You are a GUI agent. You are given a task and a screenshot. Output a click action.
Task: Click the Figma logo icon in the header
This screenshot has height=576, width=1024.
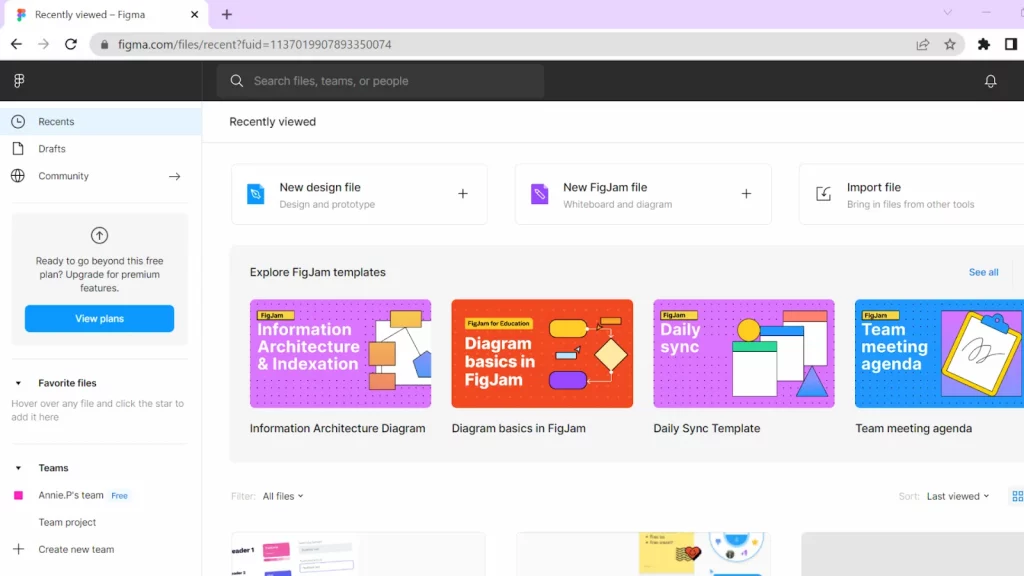tap(19, 80)
